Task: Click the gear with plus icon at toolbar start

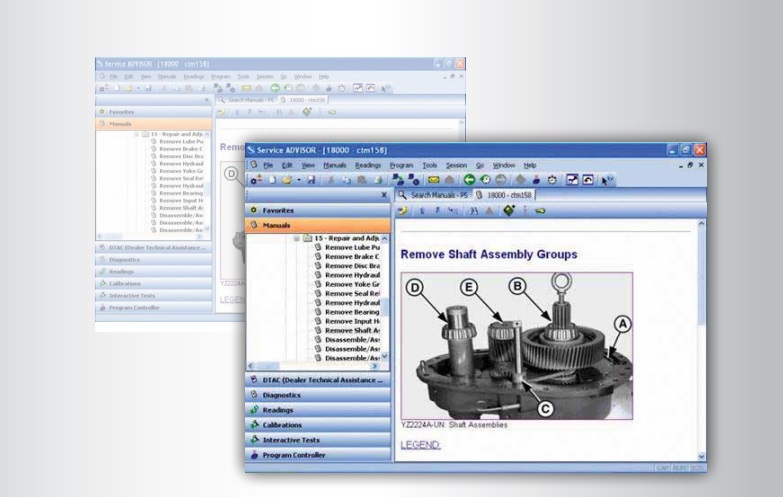Action: point(256,180)
